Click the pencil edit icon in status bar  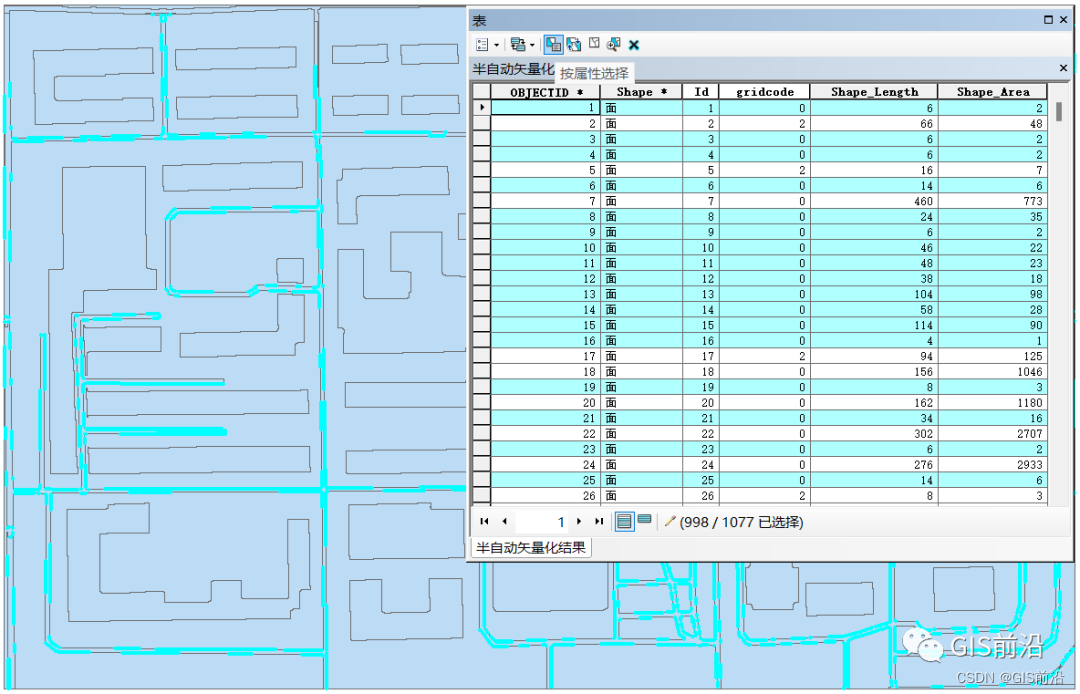point(669,521)
